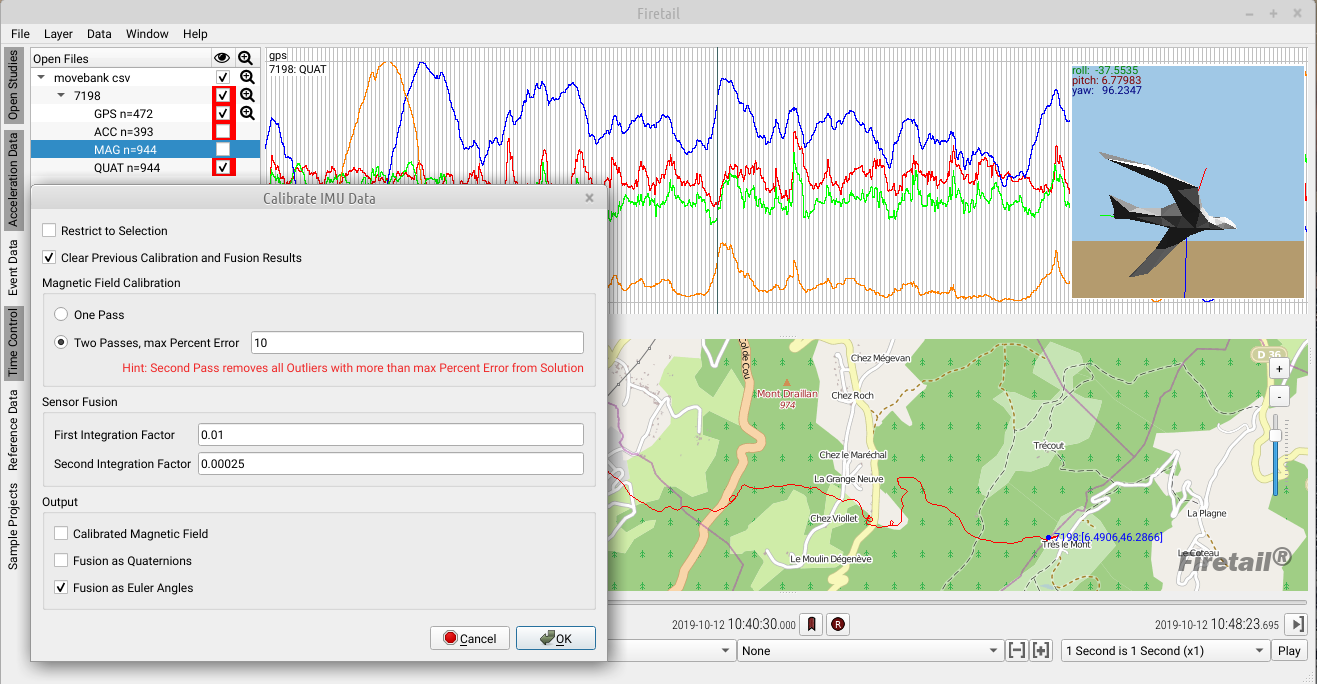Zoom to tag 7198 data
The width and height of the screenshot is (1317, 684).
[x=247, y=95]
